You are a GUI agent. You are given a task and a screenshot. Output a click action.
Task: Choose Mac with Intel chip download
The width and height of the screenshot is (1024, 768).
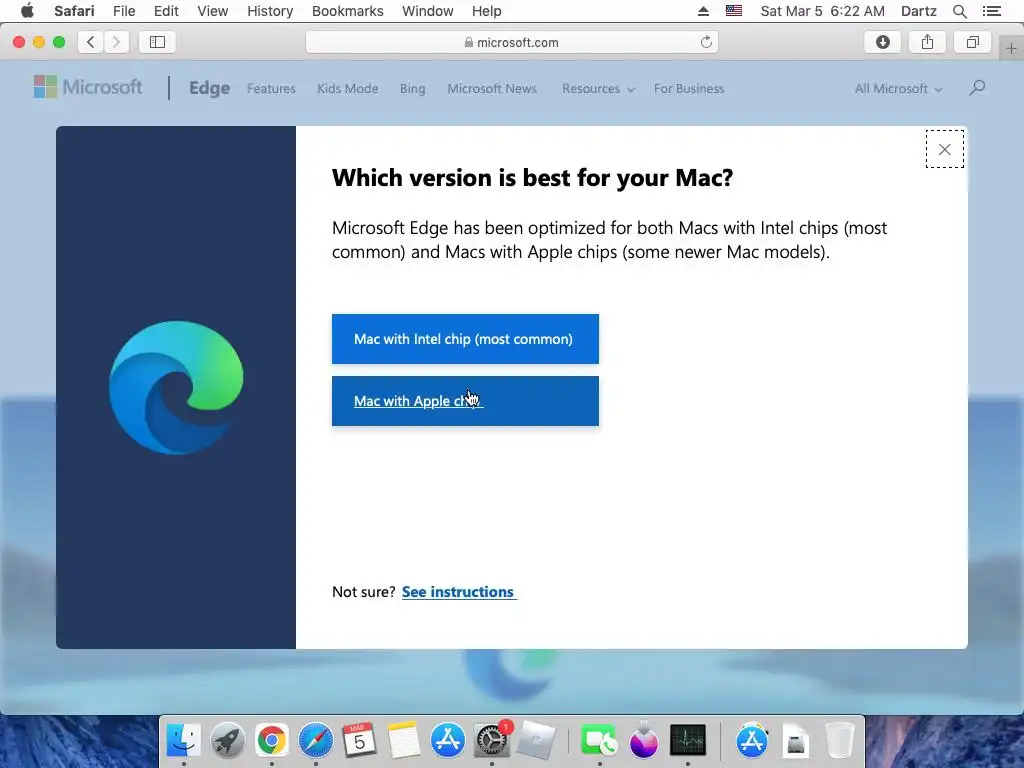click(465, 339)
